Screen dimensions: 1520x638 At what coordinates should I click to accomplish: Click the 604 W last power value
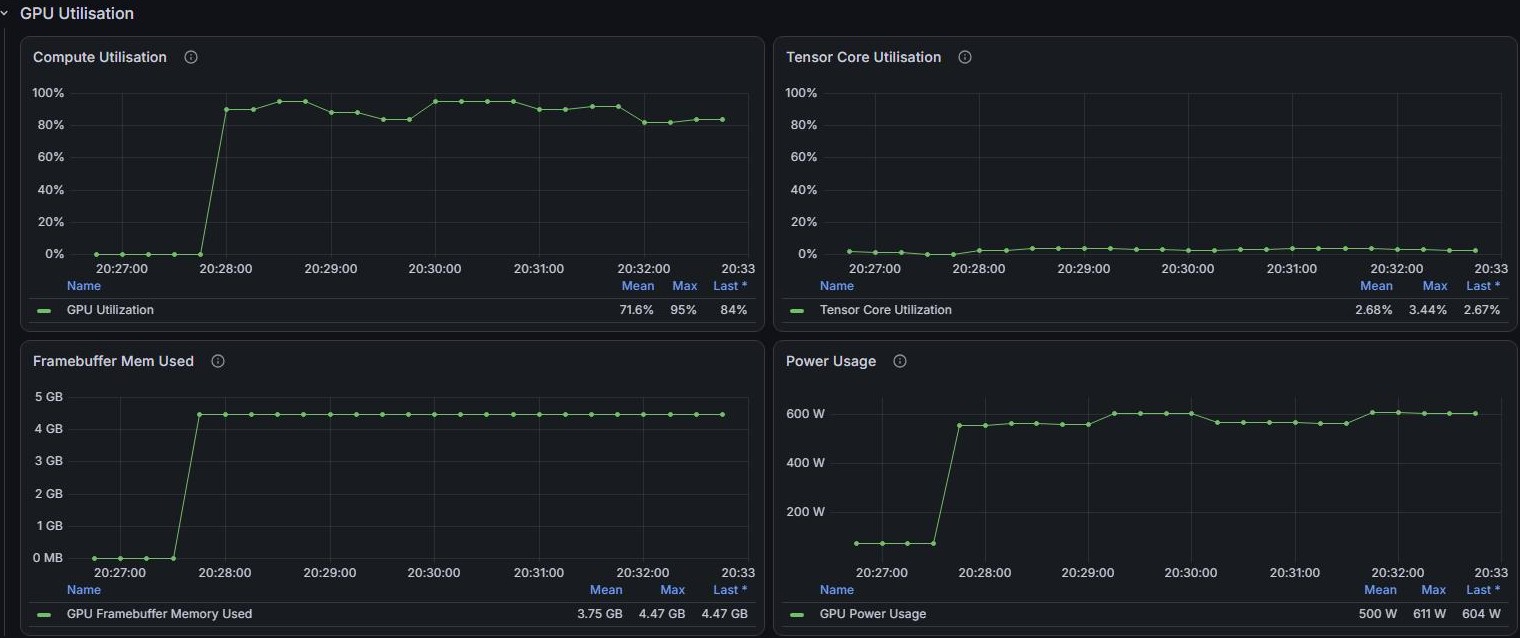1482,614
